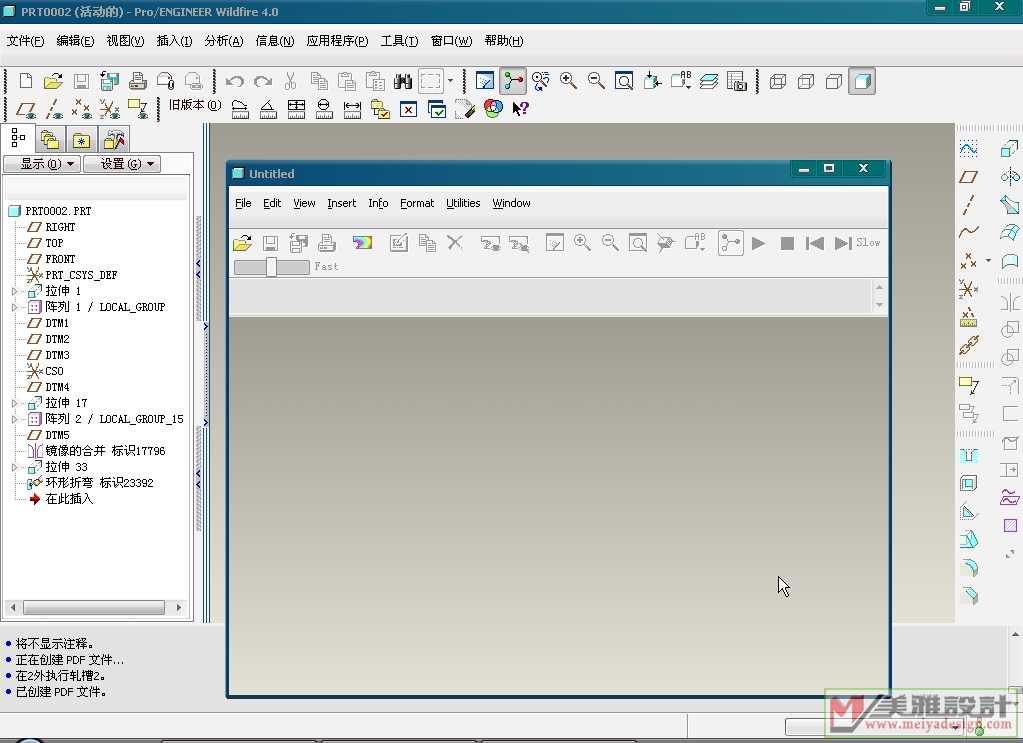Open the 设置 dropdown in navigator
Screen dimensions: 1023x743
pyautogui.click(x=122, y=164)
